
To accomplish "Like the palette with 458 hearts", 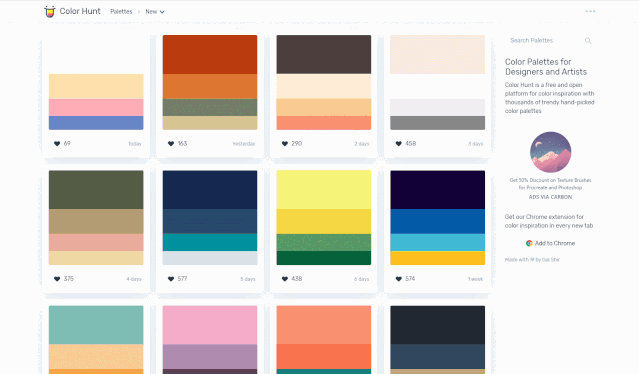I will click(399, 143).
